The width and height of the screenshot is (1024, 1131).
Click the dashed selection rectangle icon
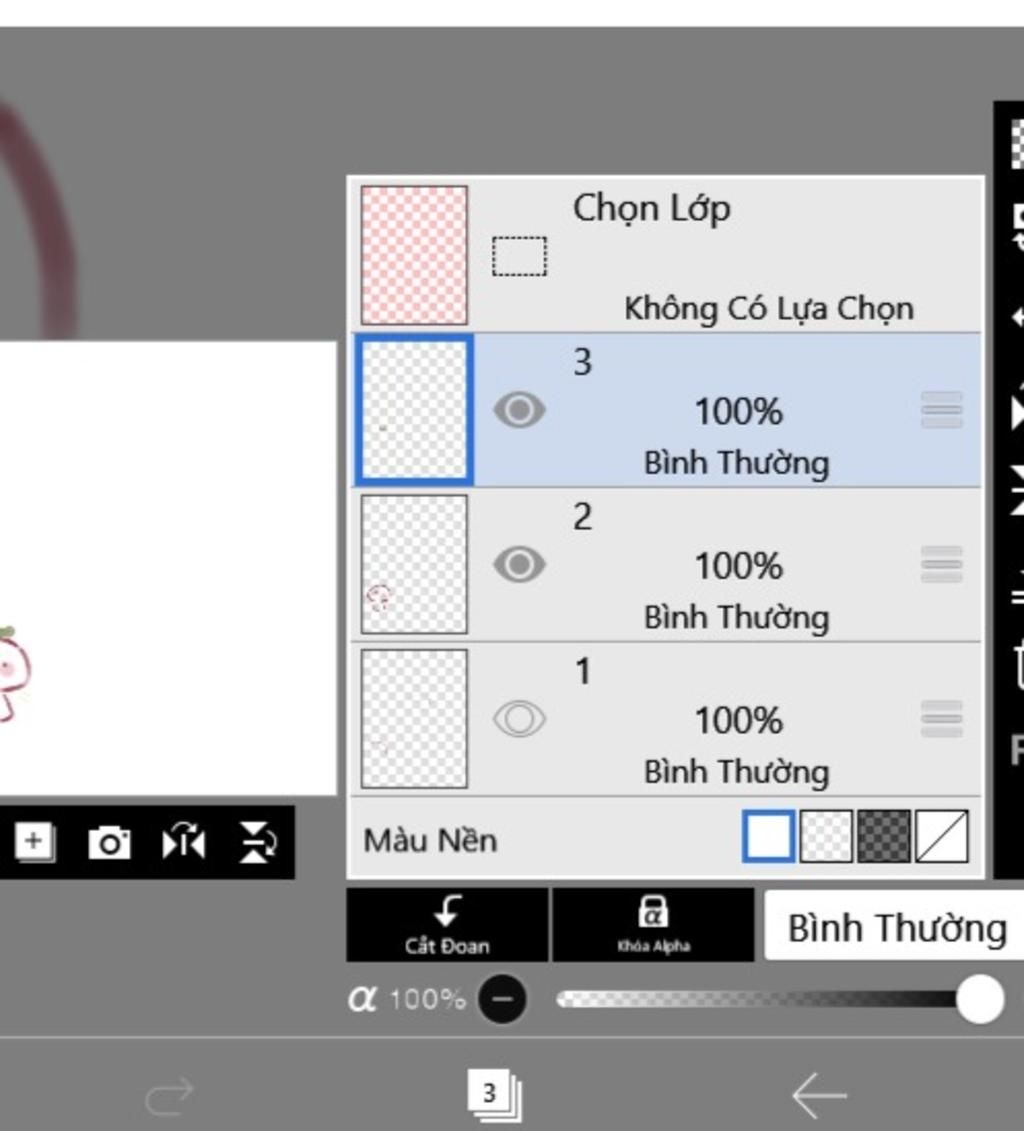pyautogui.click(x=519, y=256)
